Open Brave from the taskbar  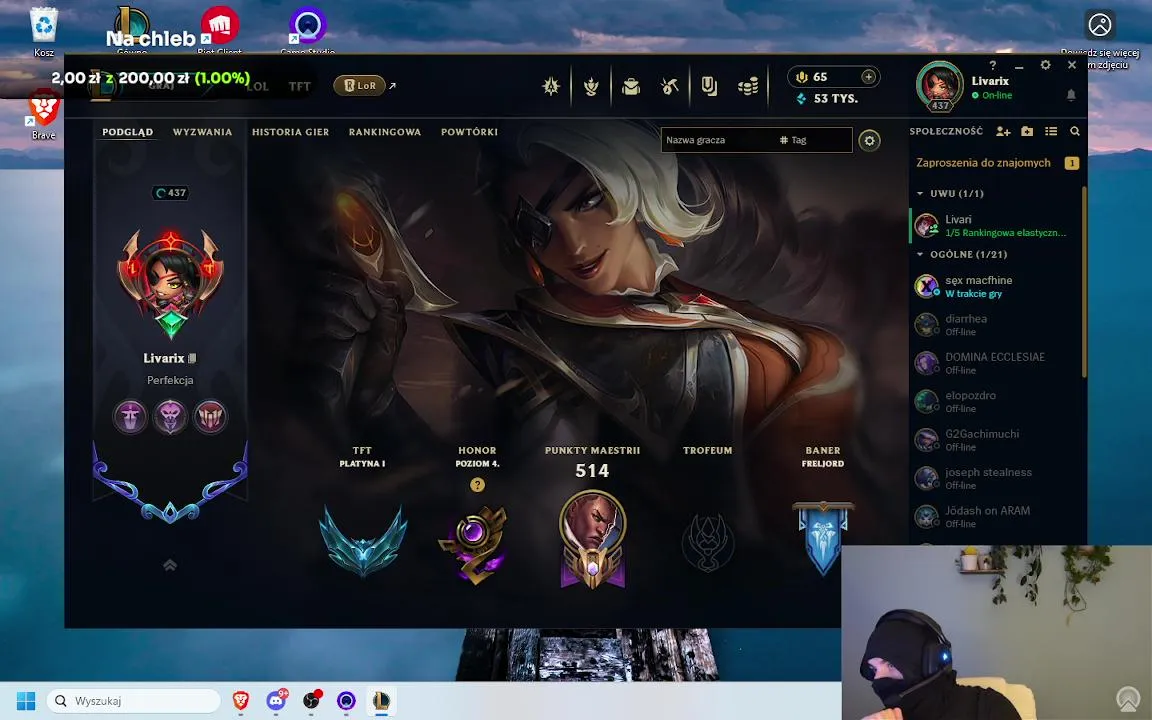240,701
